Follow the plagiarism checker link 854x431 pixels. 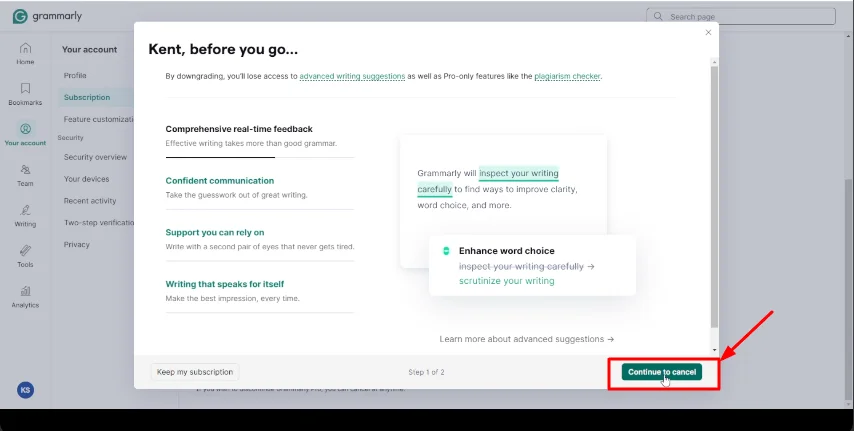pyautogui.click(x=567, y=76)
